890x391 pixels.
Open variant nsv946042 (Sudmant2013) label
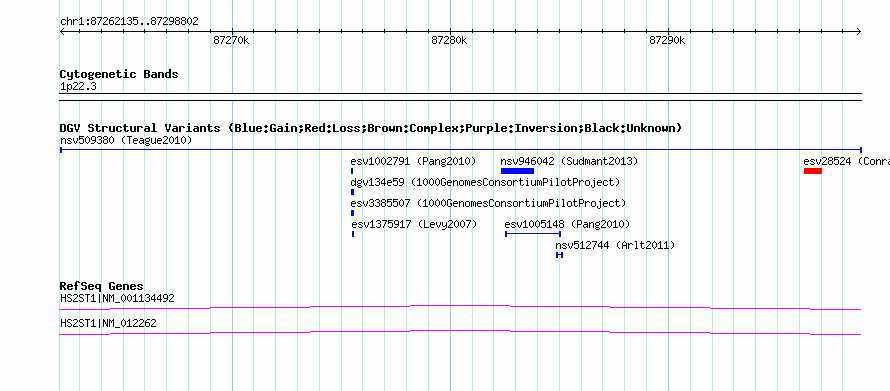coord(569,161)
